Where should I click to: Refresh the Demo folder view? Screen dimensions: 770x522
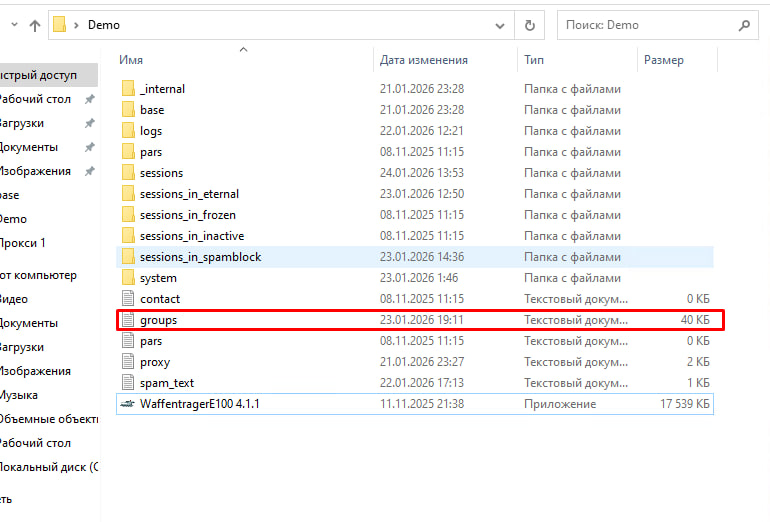(529, 25)
